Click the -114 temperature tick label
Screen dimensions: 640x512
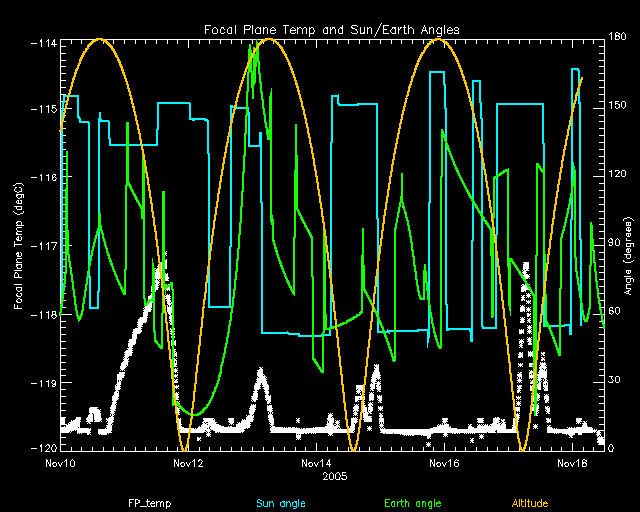(42, 42)
